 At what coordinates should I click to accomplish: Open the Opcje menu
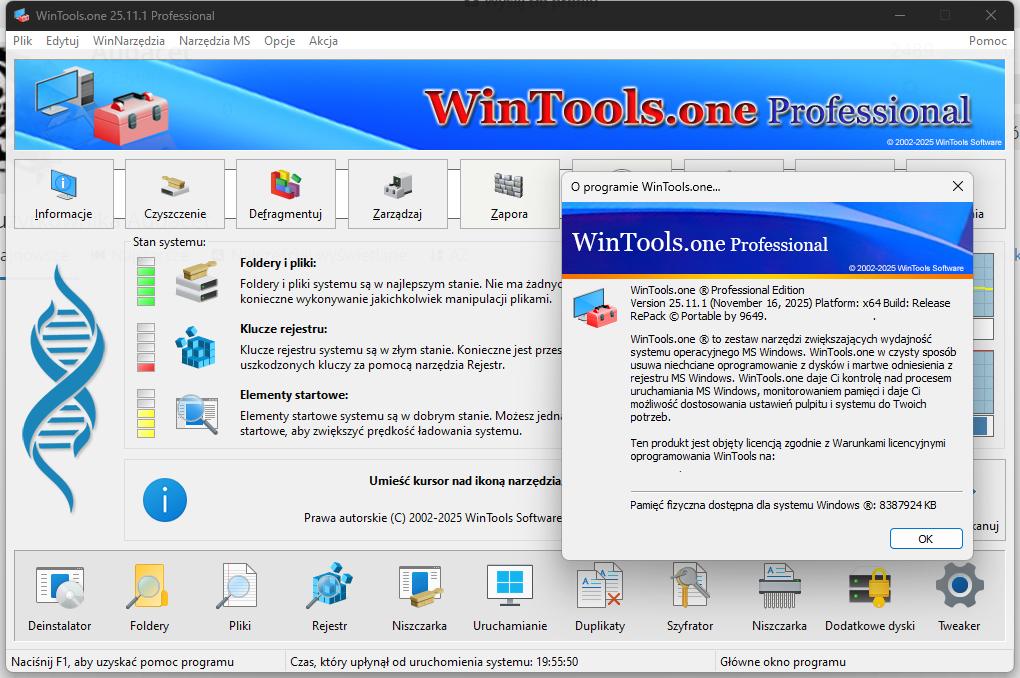[x=280, y=40]
